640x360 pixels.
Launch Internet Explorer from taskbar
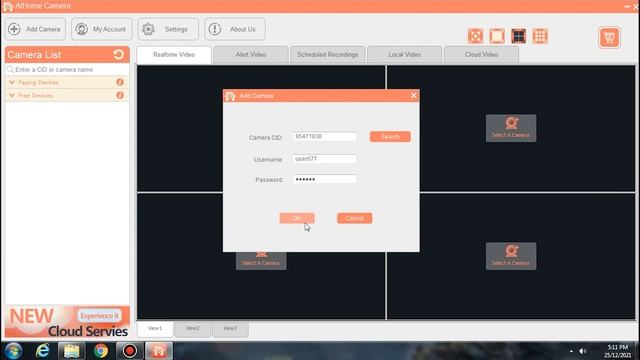(42, 351)
